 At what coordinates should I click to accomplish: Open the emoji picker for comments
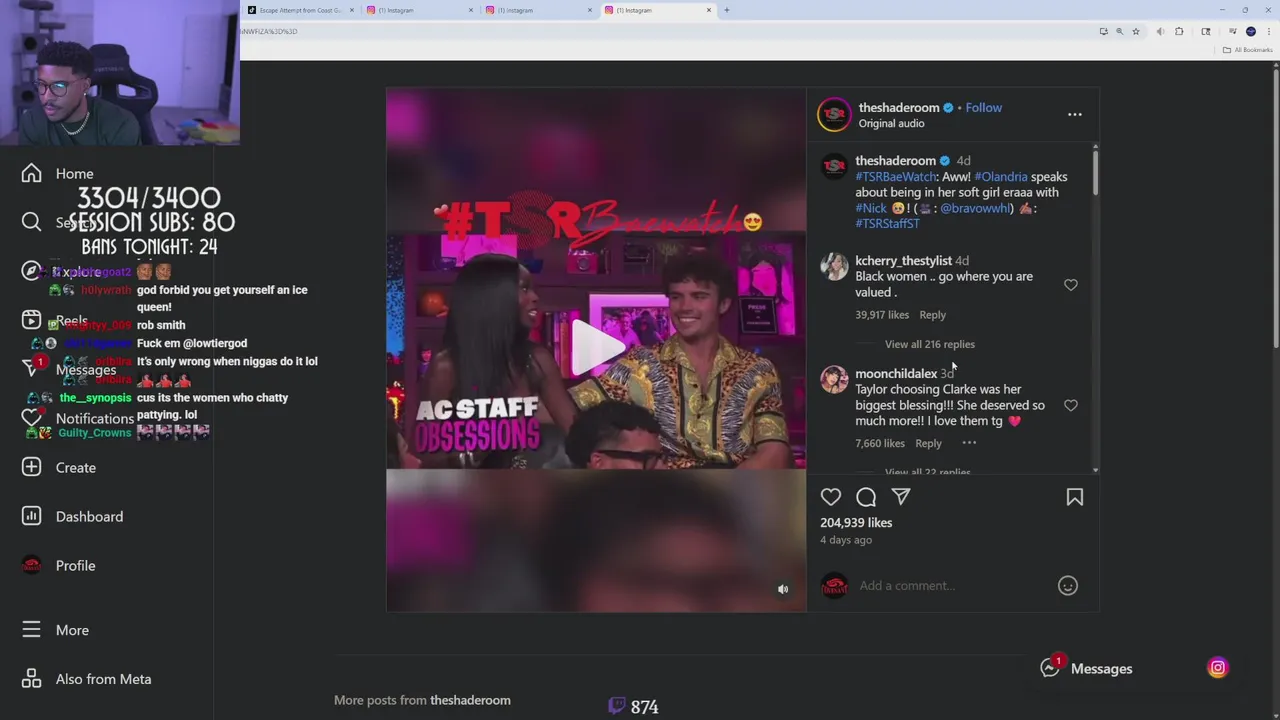[x=1068, y=586]
